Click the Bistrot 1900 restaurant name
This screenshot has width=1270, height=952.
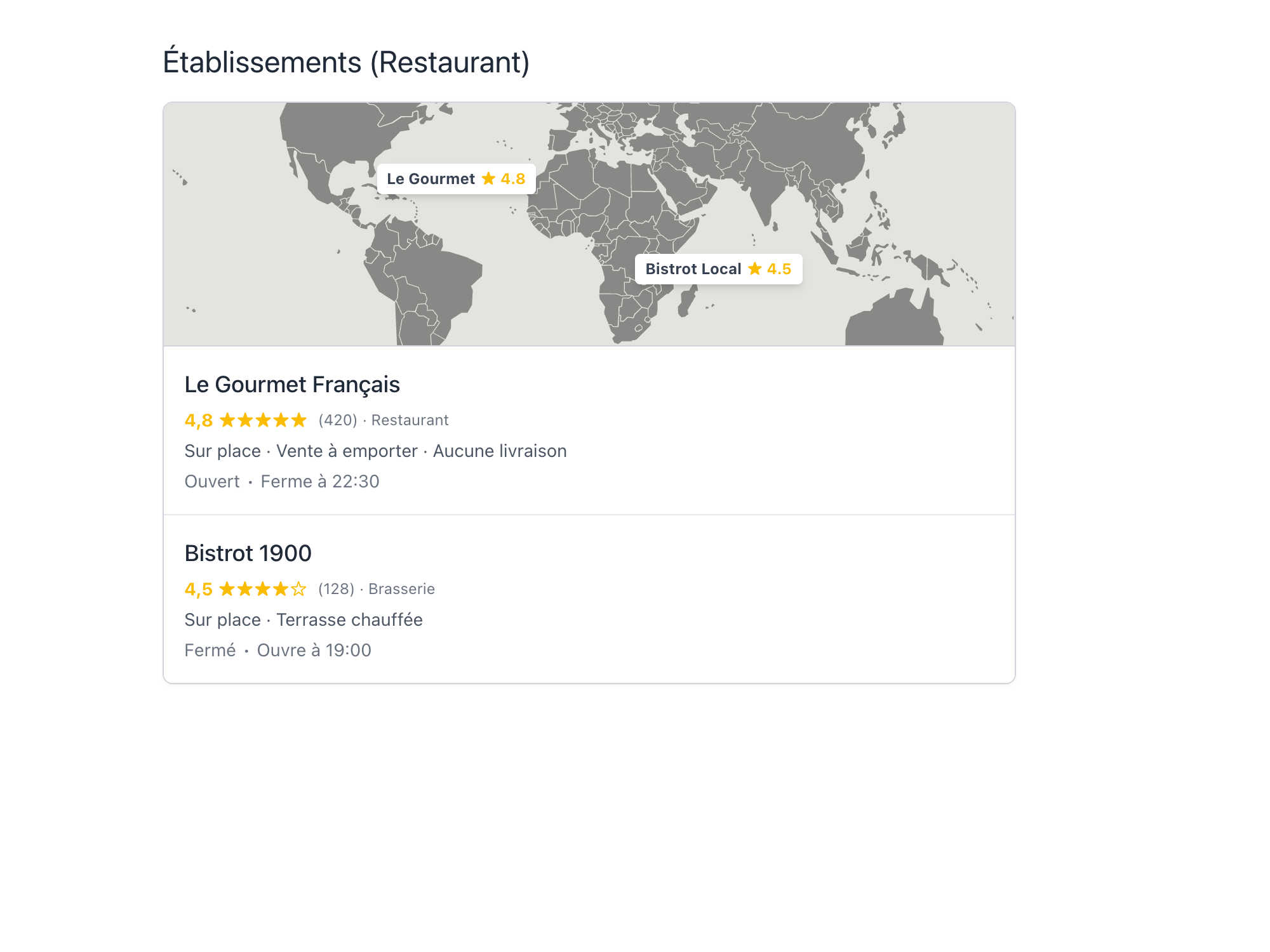click(x=248, y=553)
